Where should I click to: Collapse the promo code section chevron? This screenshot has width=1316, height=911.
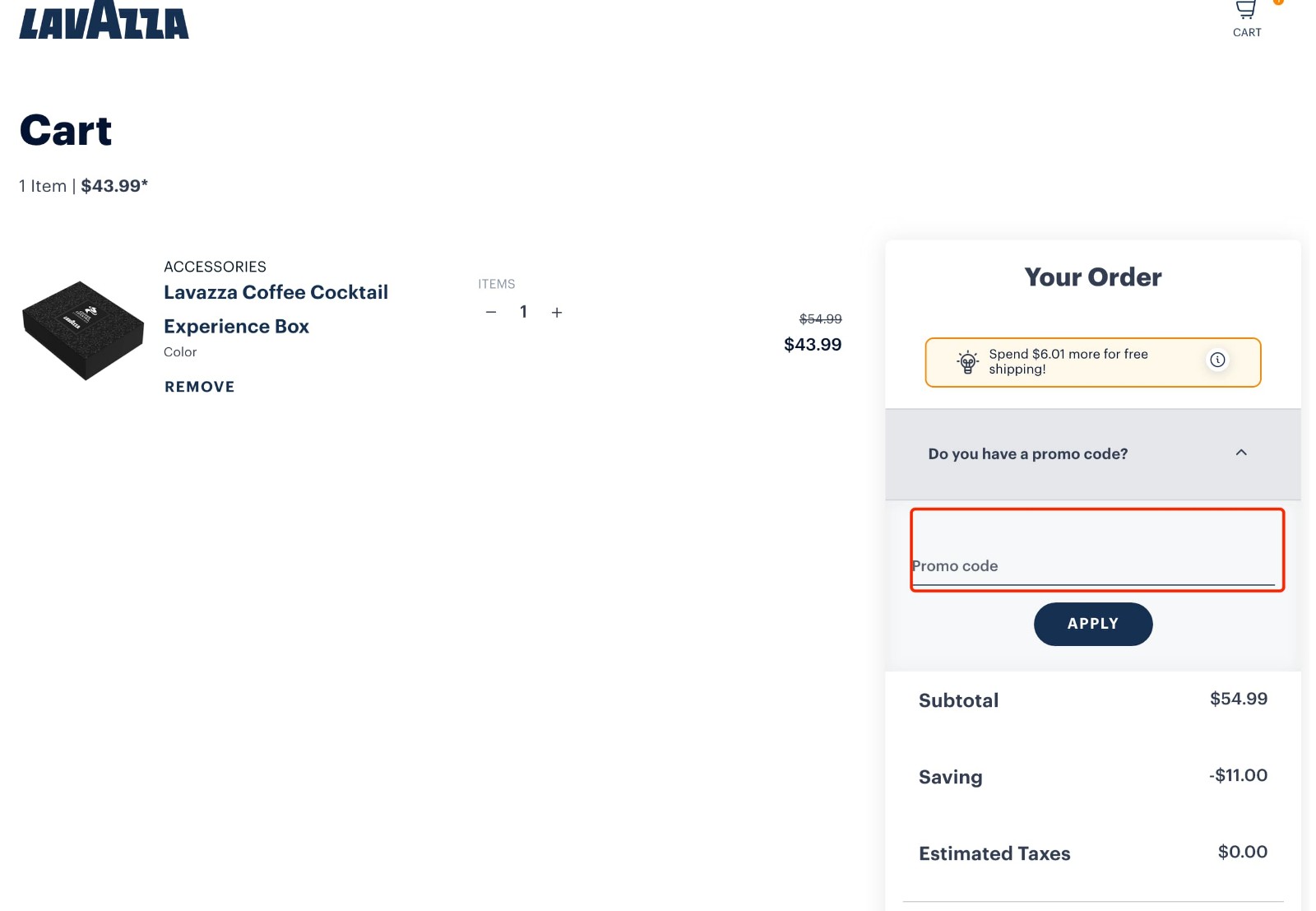(x=1241, y=453)
